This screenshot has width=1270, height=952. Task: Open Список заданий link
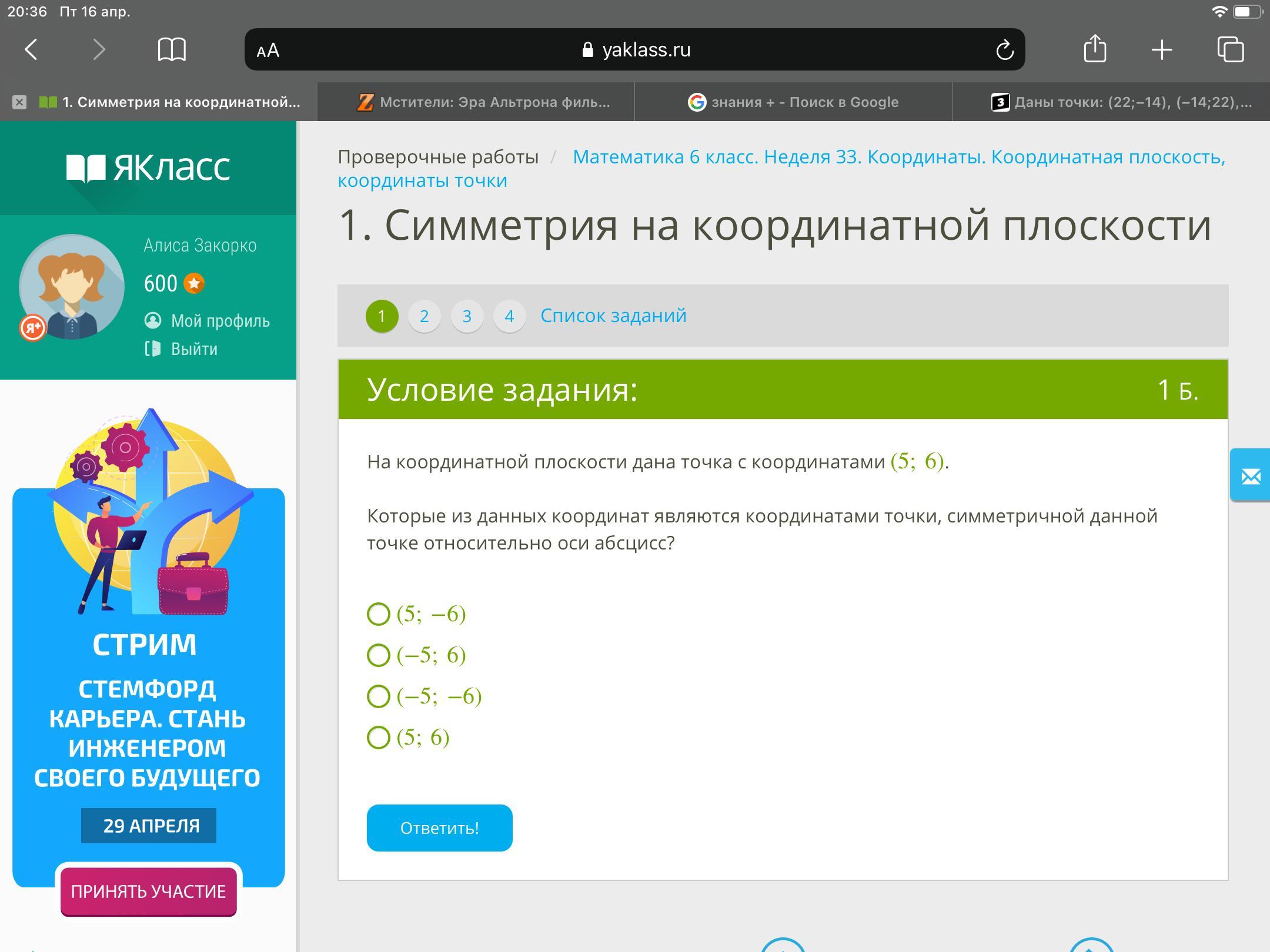tap(613, 316)
